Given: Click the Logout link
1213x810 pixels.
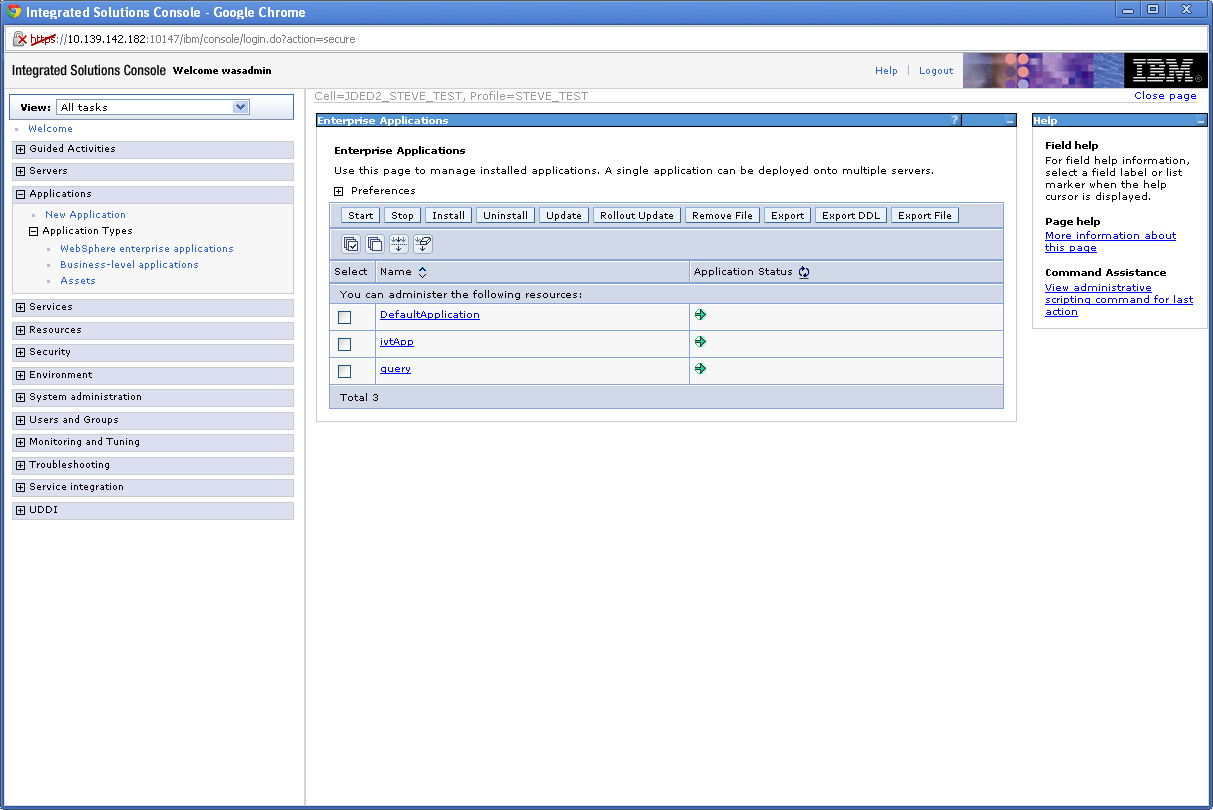Looking at the screenshot, I should pyautogui.click(x=936, y=71).
